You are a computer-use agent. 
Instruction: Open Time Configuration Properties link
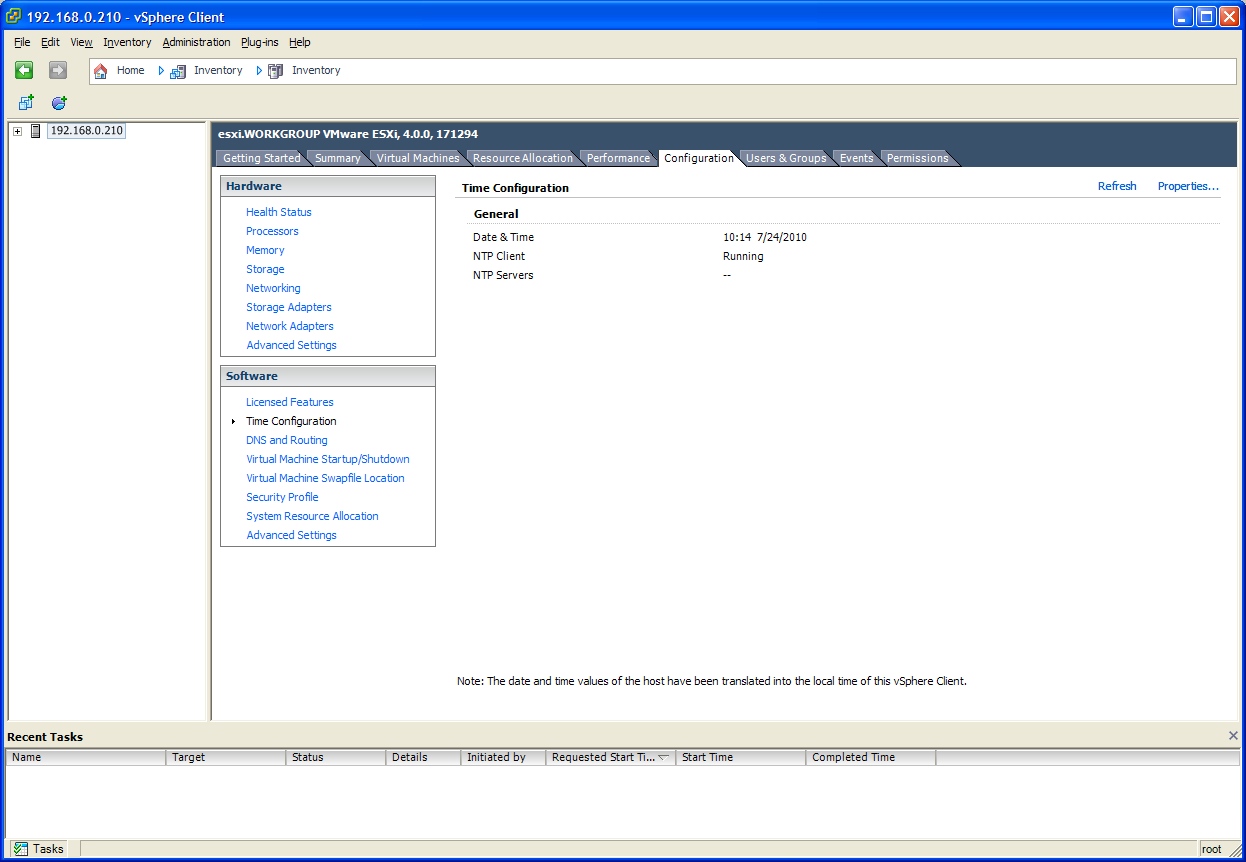pos(1188,186)
